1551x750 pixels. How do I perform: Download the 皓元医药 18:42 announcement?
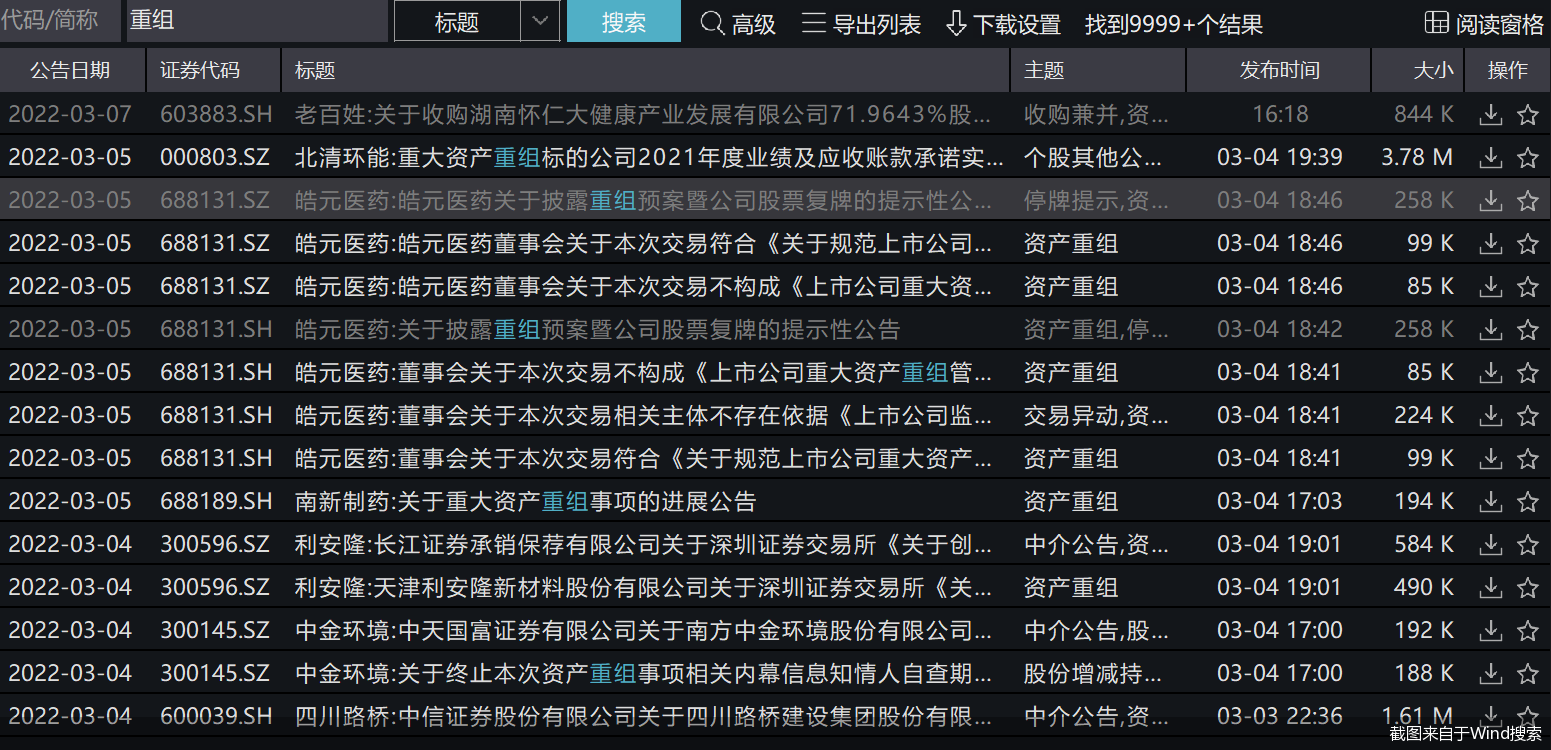point(1491,330)
